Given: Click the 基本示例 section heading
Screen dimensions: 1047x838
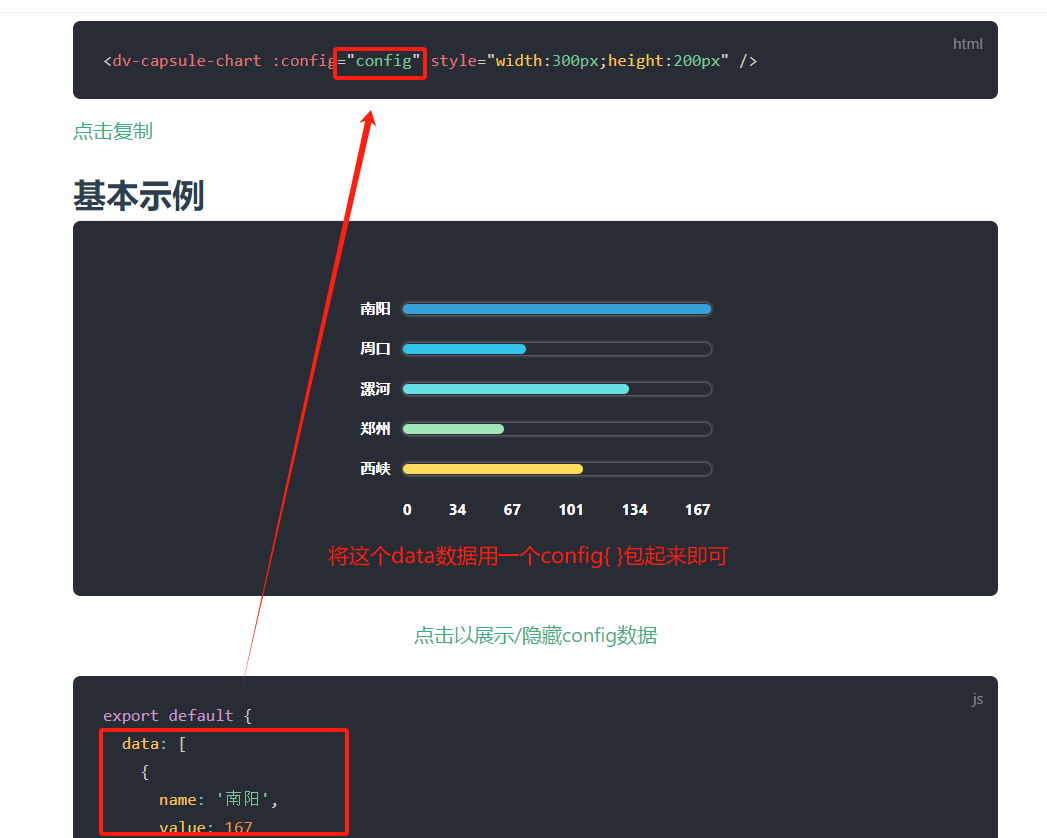Looking at the screenshot, I should (x=138, y=195).
